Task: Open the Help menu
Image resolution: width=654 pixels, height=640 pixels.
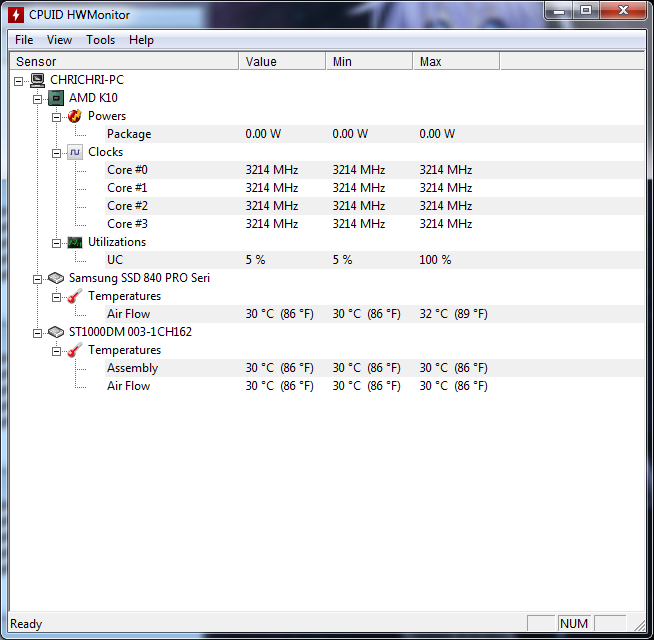Action: (141, 40)
